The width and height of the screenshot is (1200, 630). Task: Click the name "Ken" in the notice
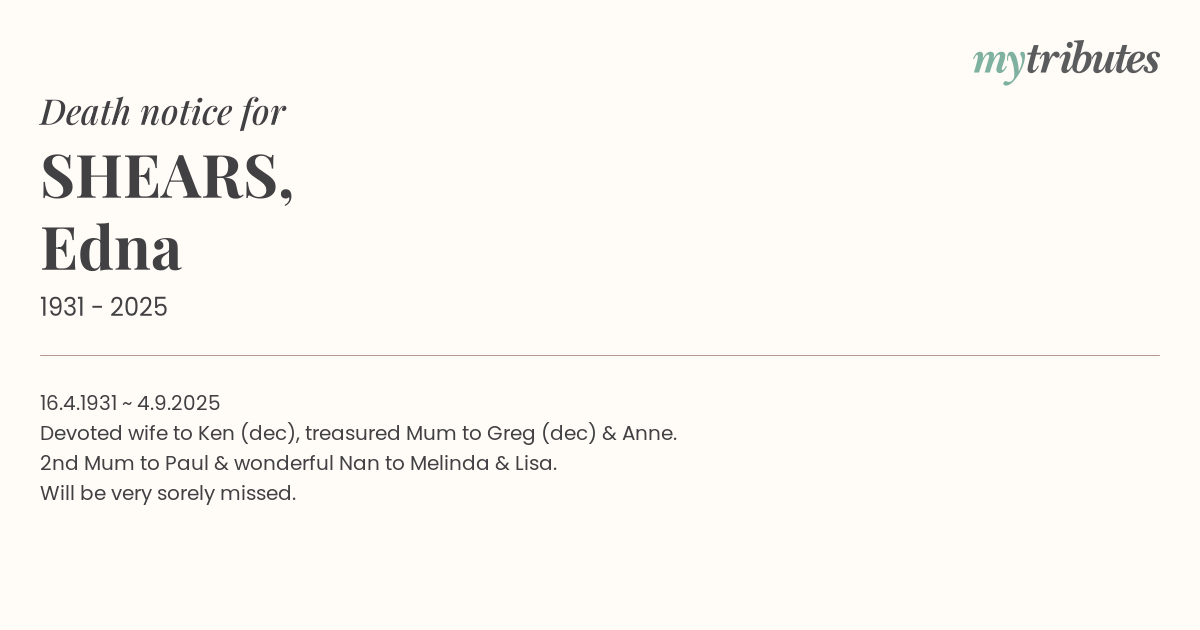(x=215, y=433)
